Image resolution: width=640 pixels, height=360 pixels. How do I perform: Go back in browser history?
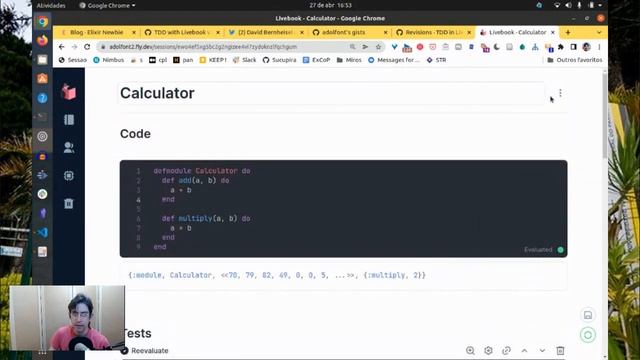[x=62, y=47]
